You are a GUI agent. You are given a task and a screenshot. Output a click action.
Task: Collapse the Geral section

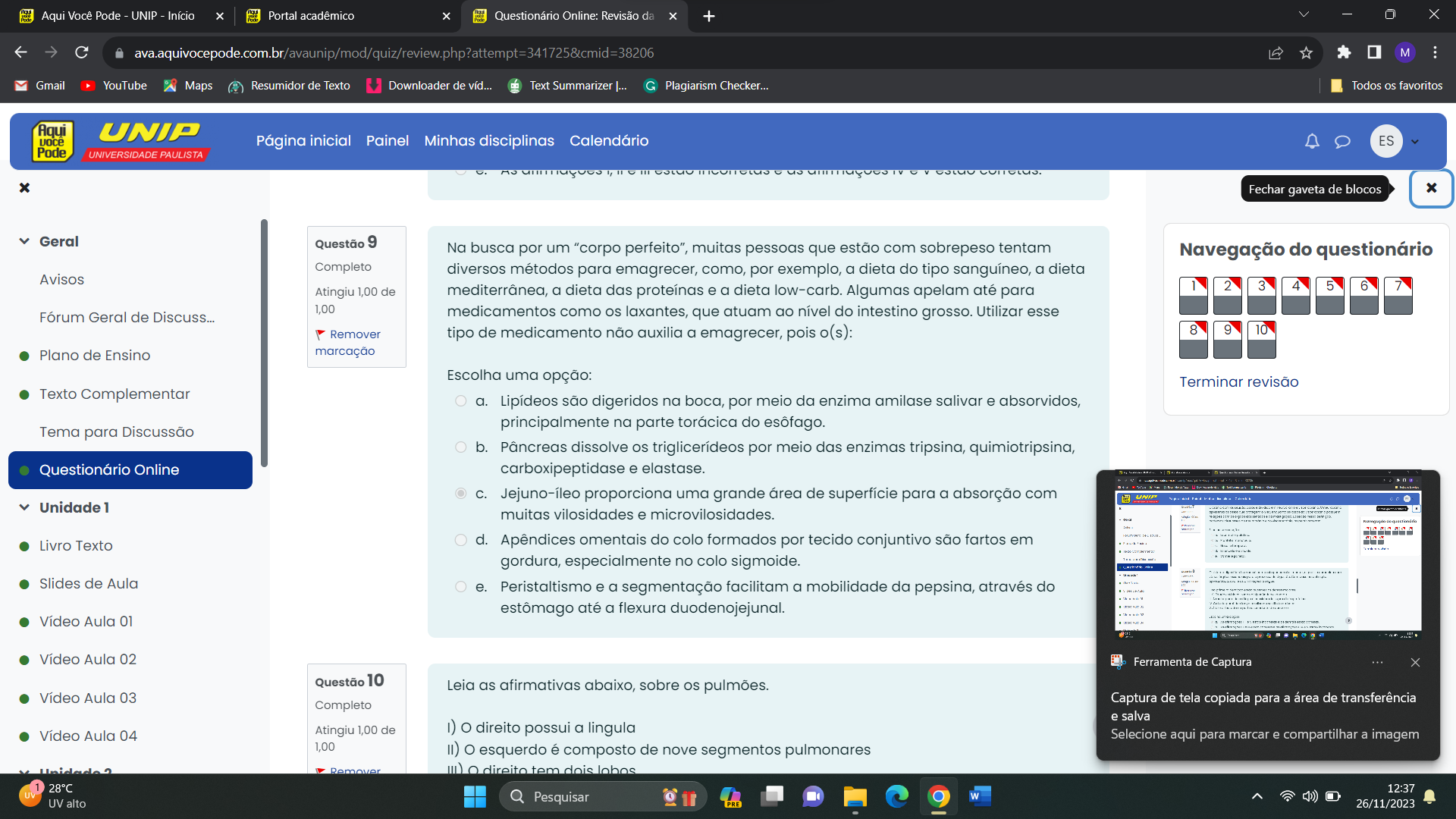[24, 241]
